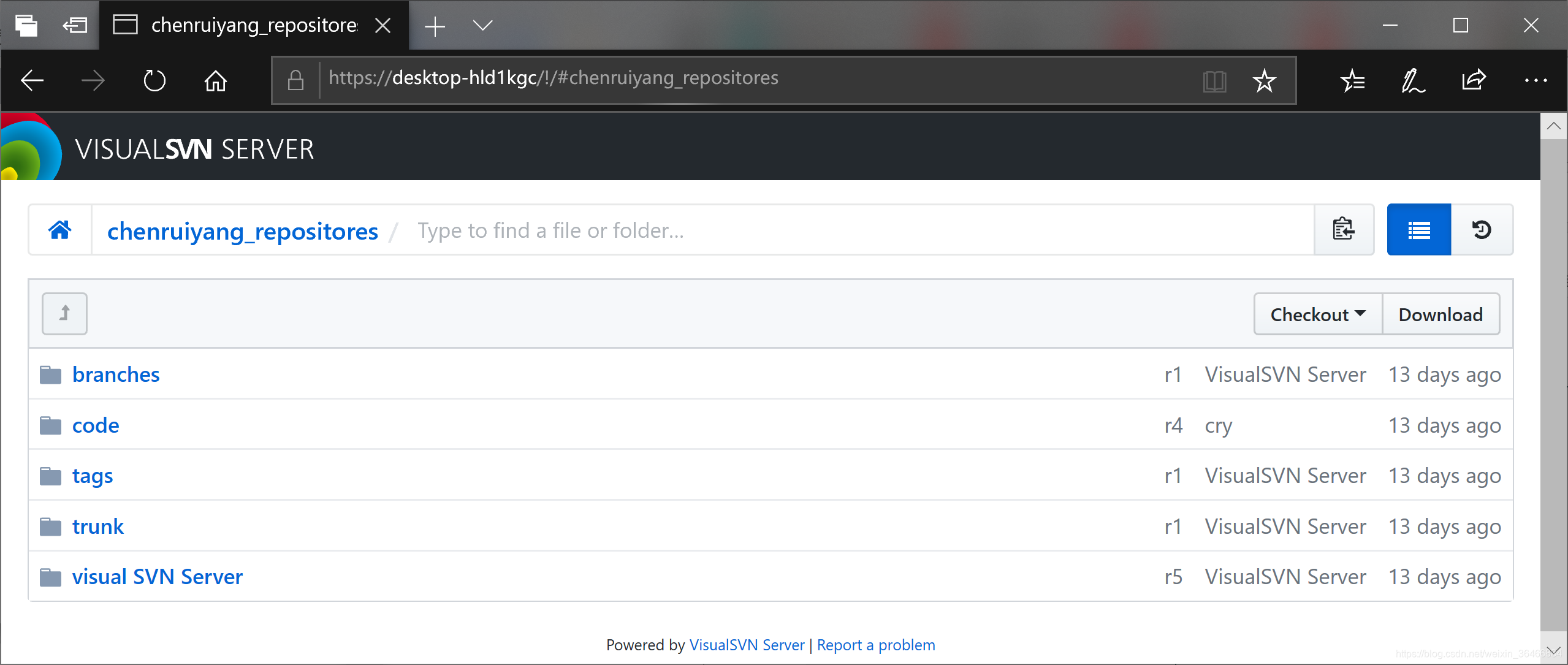Click the code folder icon
The width and height of the screenshot is (1568, 665).
[x=50, y=425]
